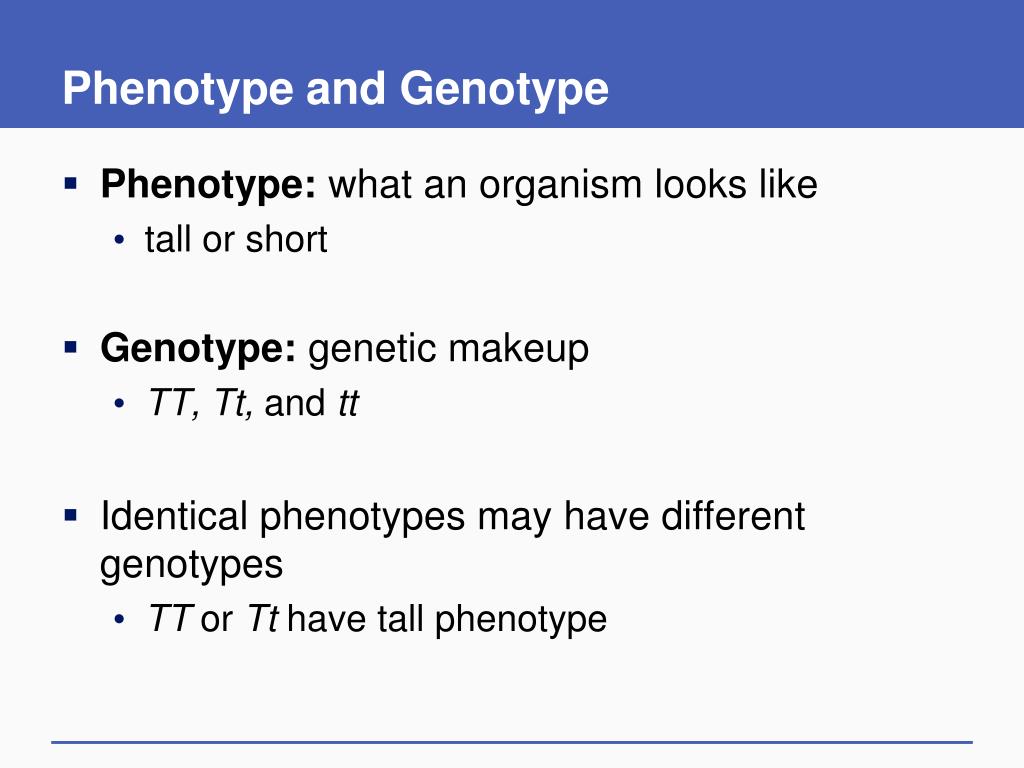1024x768 pixels.
Task: Click round bullet before TT or Tt line
Action: pyautogui.click(x=119, y=619)
